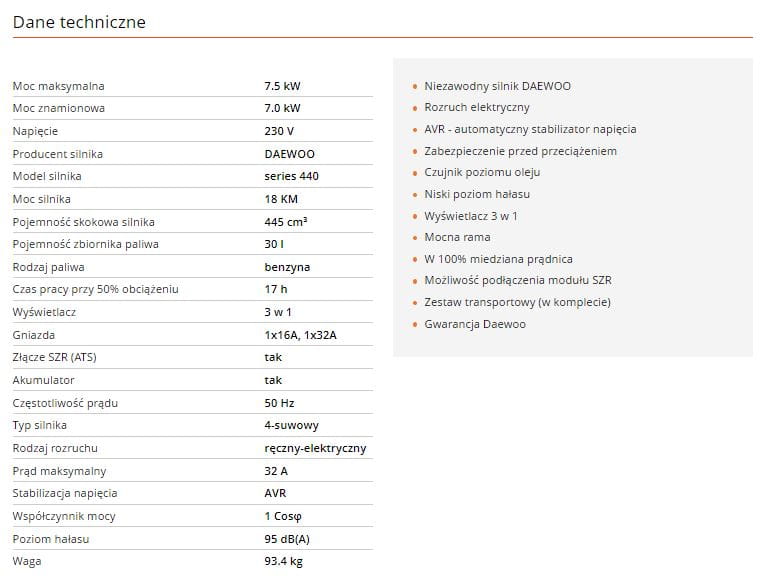Screen dimensions: 766x581
Task: Select the 'Czujnik poziomu oleju' feature item
Action: (482, 172)
